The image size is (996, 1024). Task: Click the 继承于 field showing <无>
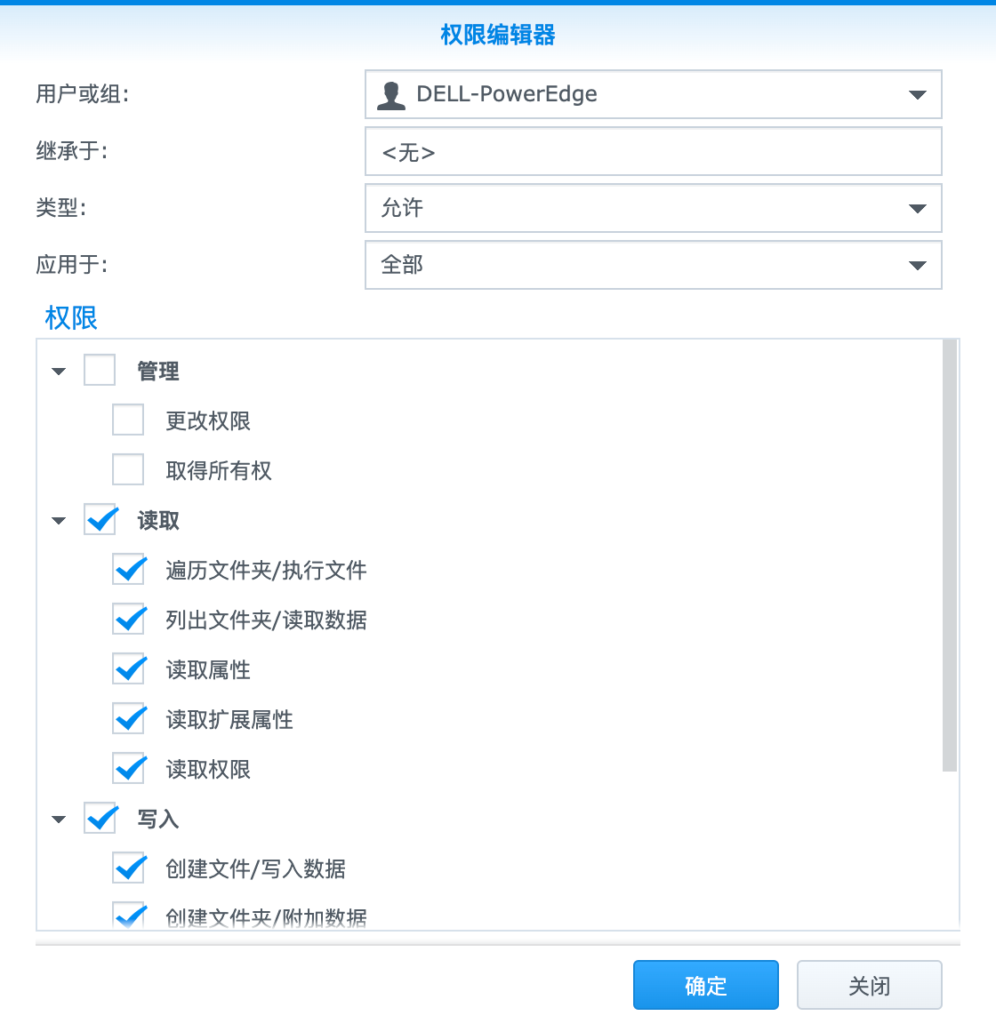pyautogui.click(x=653, y=152)
